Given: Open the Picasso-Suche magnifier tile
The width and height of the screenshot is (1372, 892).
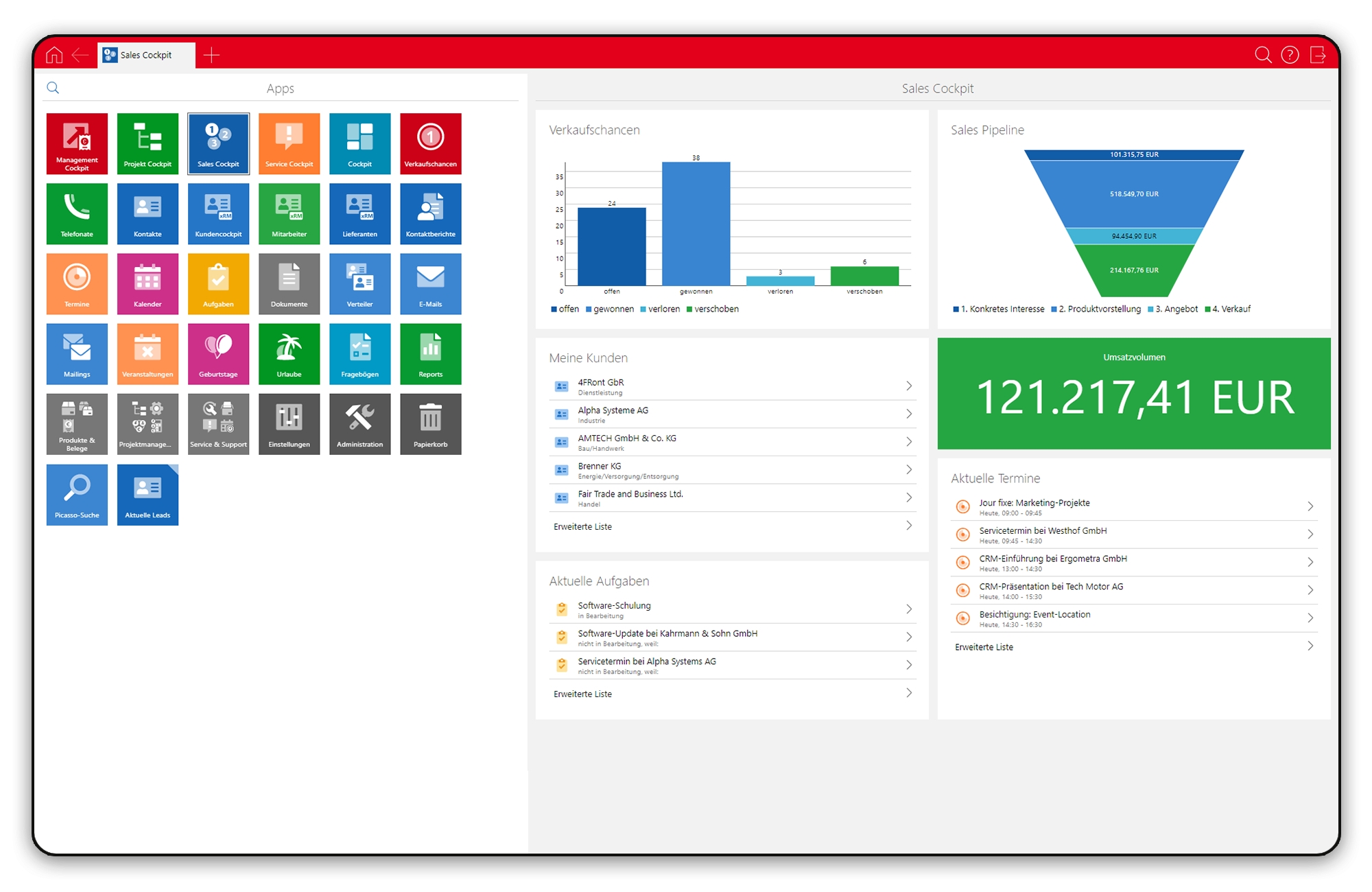Looking at the screenshot, I should pos(77,494).
